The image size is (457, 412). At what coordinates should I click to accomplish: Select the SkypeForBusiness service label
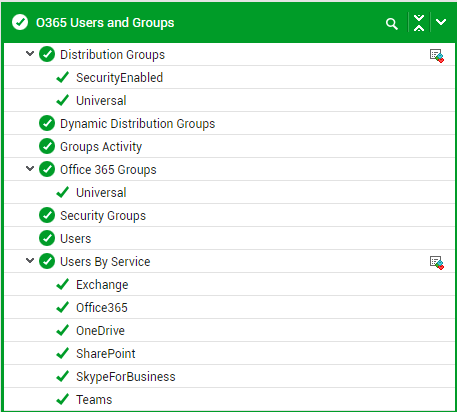126,377
